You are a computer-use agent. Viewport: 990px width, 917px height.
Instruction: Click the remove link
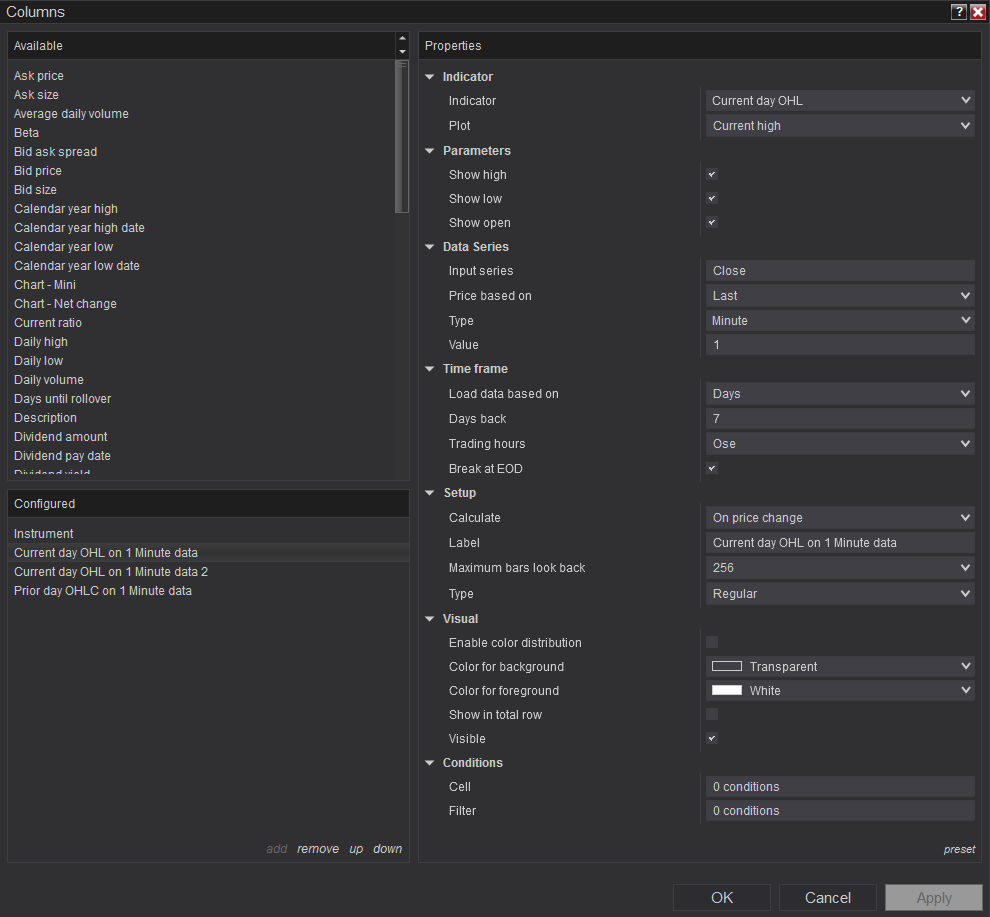[318, 849]
